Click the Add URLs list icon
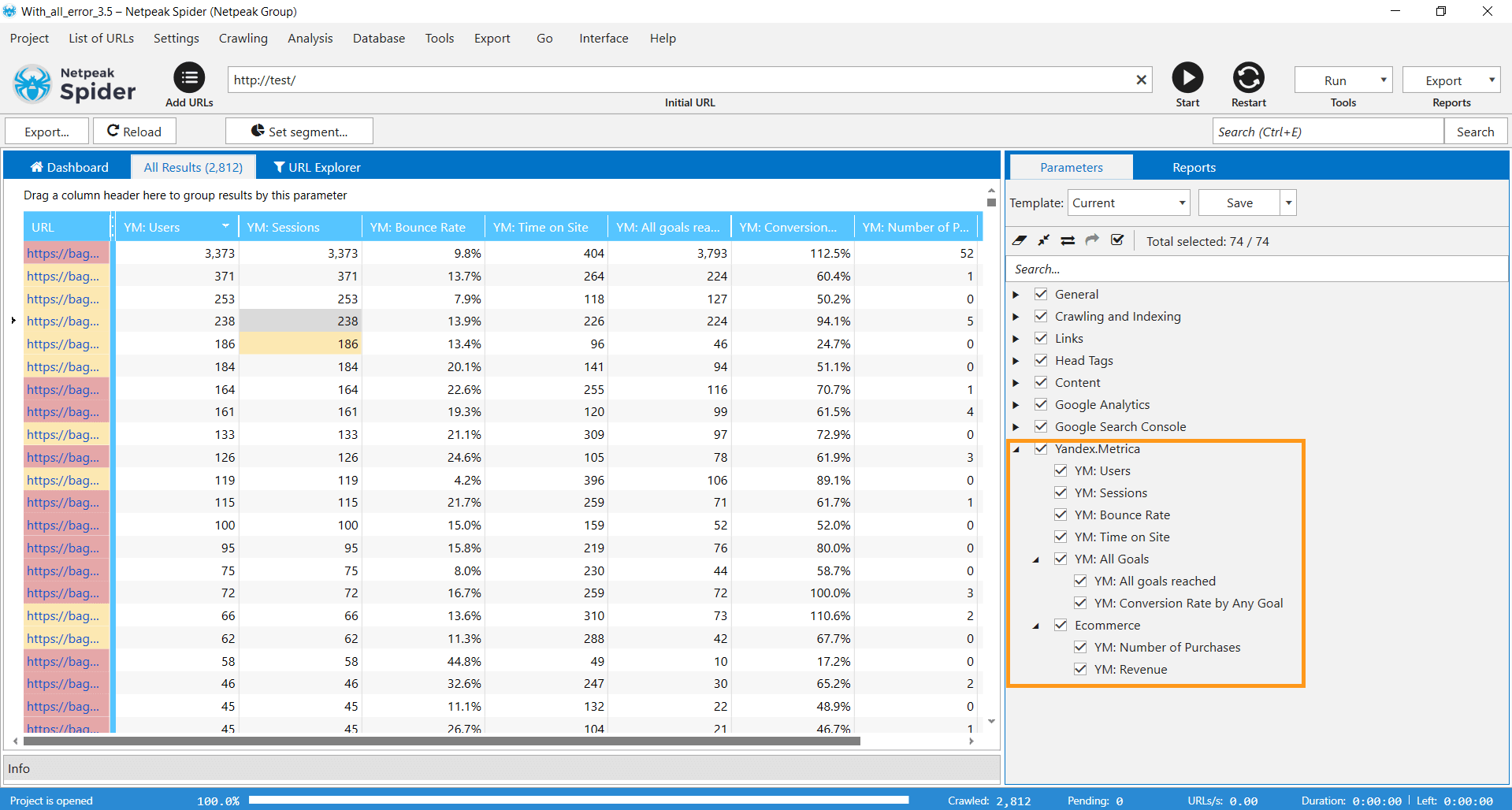 (189, 78)
